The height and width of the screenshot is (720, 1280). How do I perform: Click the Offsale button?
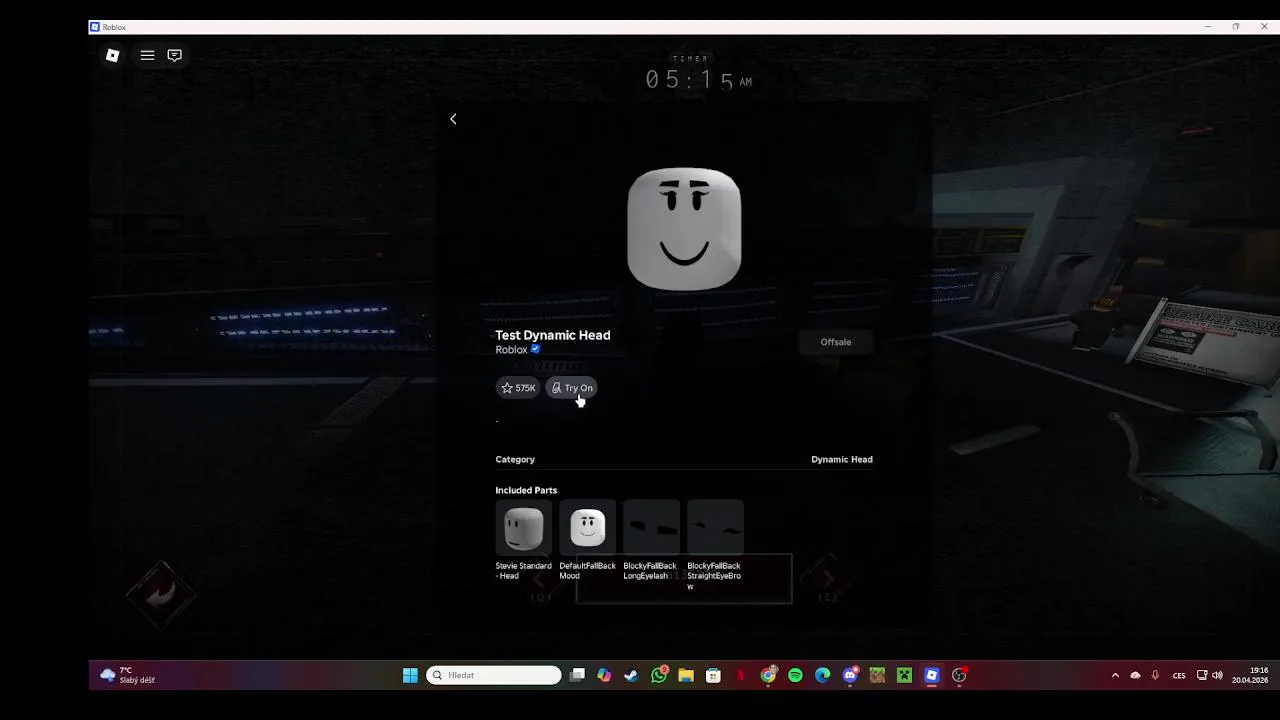pyautogui.click(x=836, y=342)
